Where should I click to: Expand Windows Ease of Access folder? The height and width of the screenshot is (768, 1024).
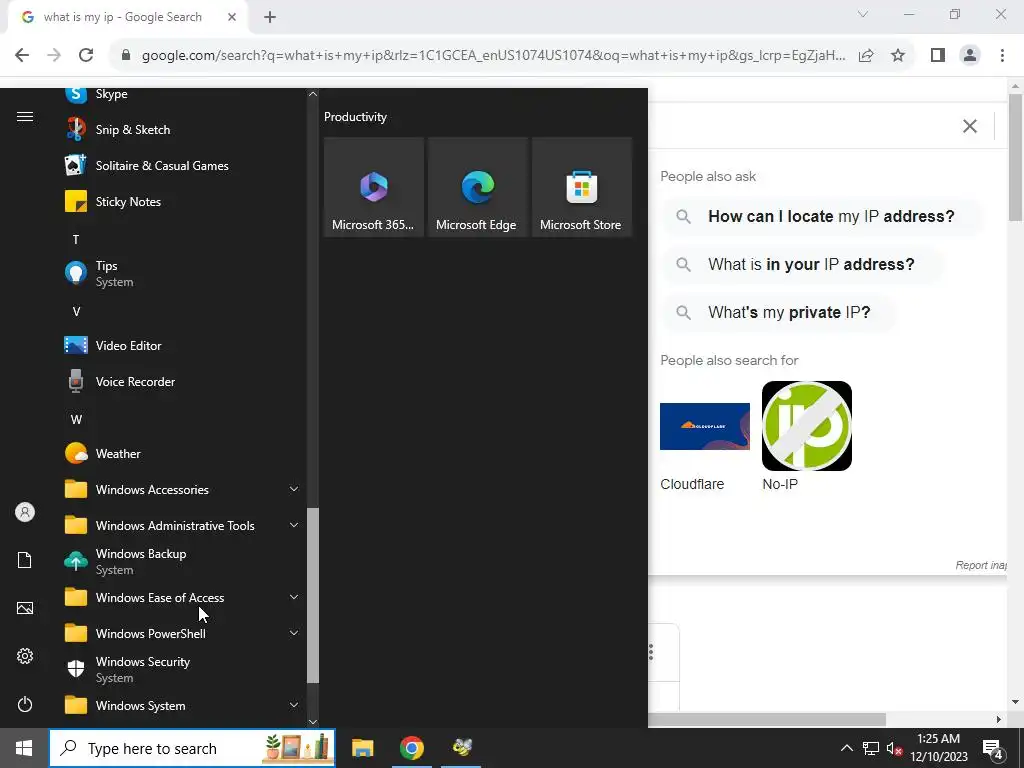click(181, 598)
